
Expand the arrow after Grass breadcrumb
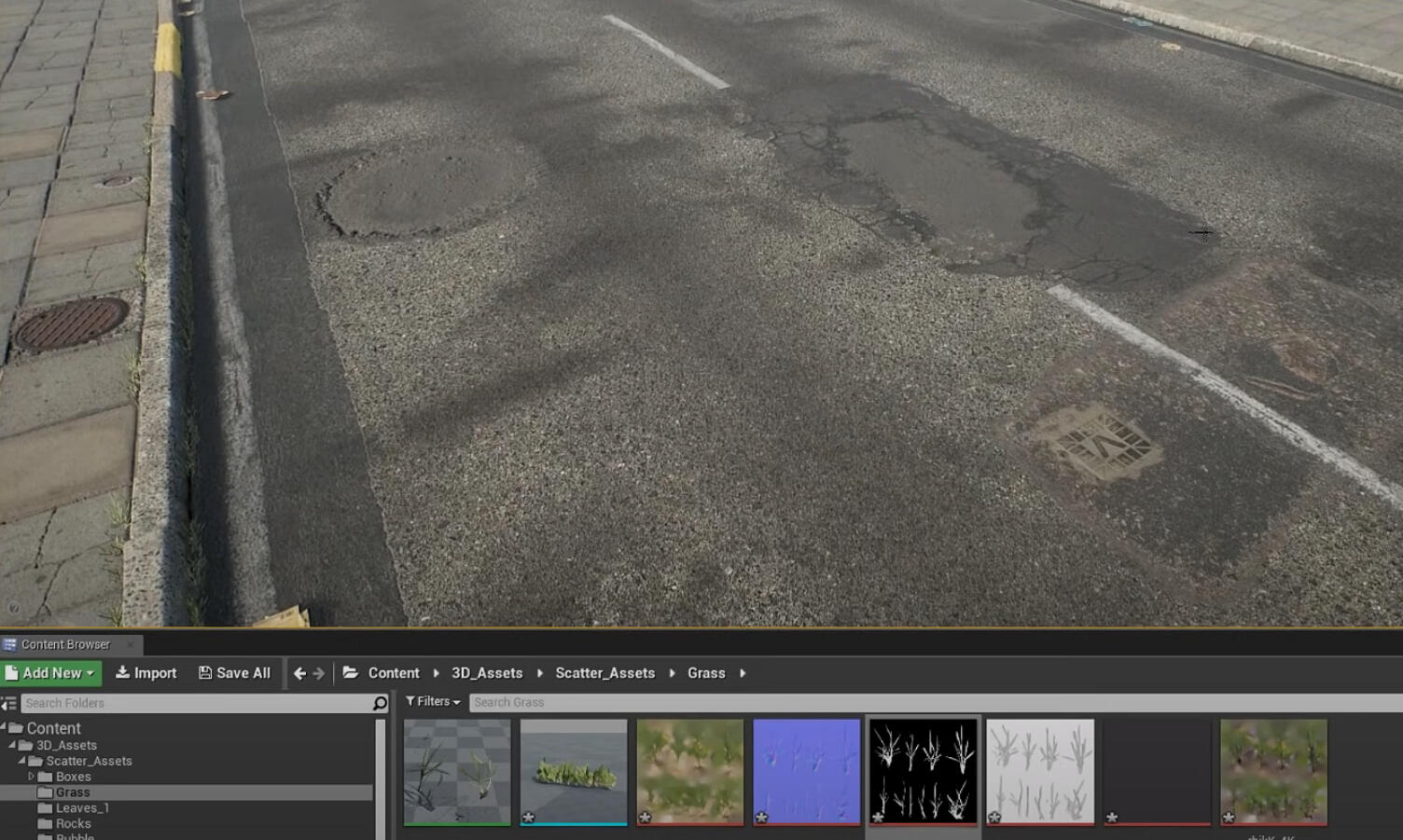pos(743,673)
